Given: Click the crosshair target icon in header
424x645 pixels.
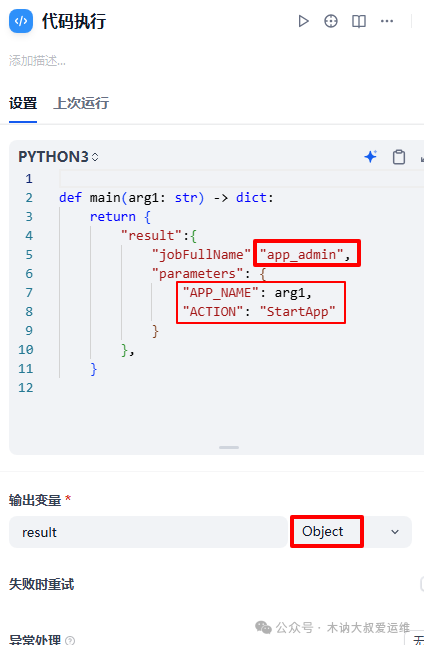Looking at the screenshot, I should (x=331, y=21).
